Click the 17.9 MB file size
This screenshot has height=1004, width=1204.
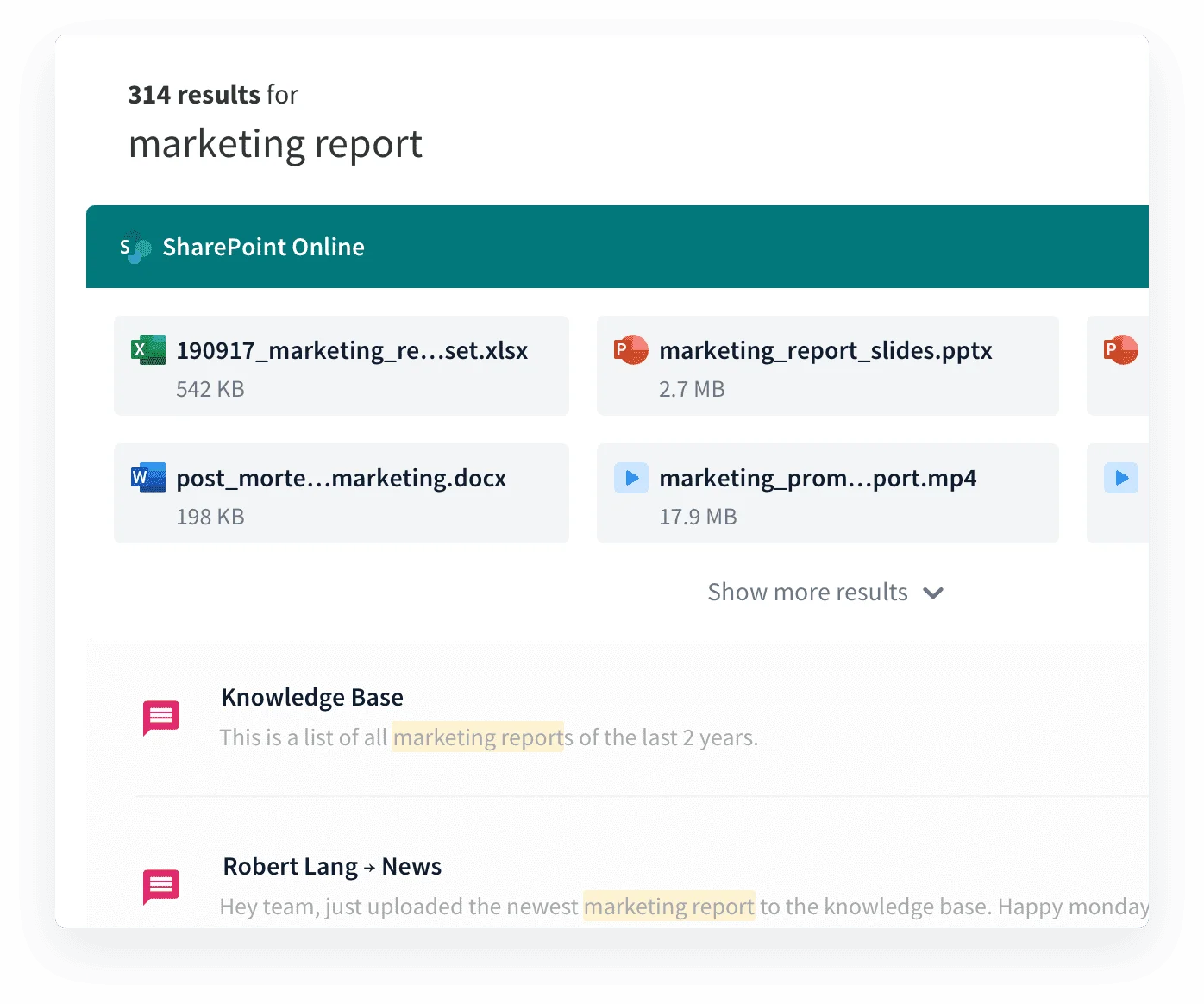698,517
